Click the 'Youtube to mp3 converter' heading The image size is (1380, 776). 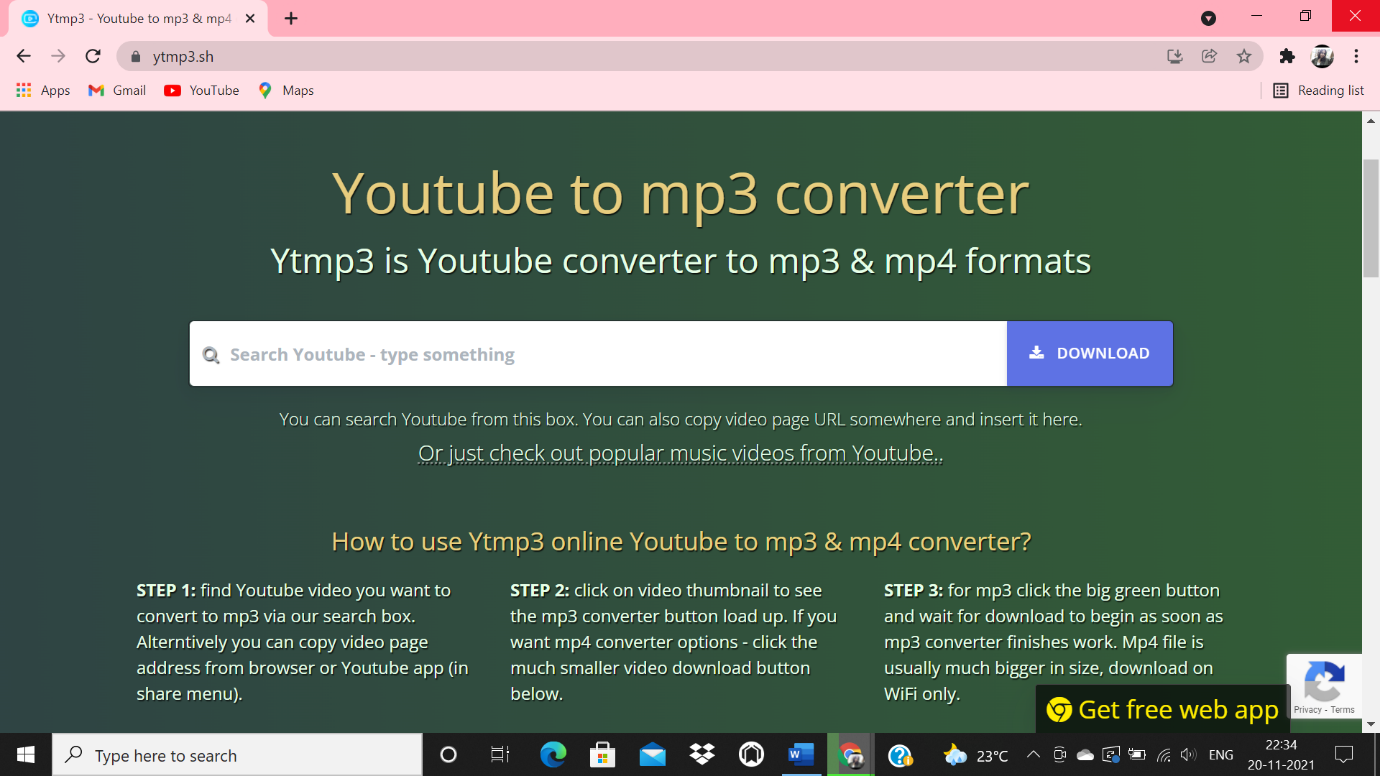[680, 193]
